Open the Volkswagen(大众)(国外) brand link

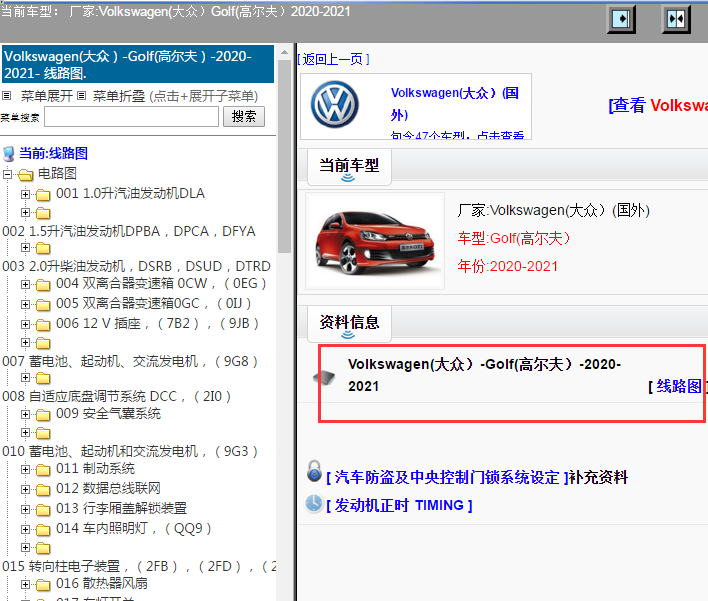(x=455, y=103)
